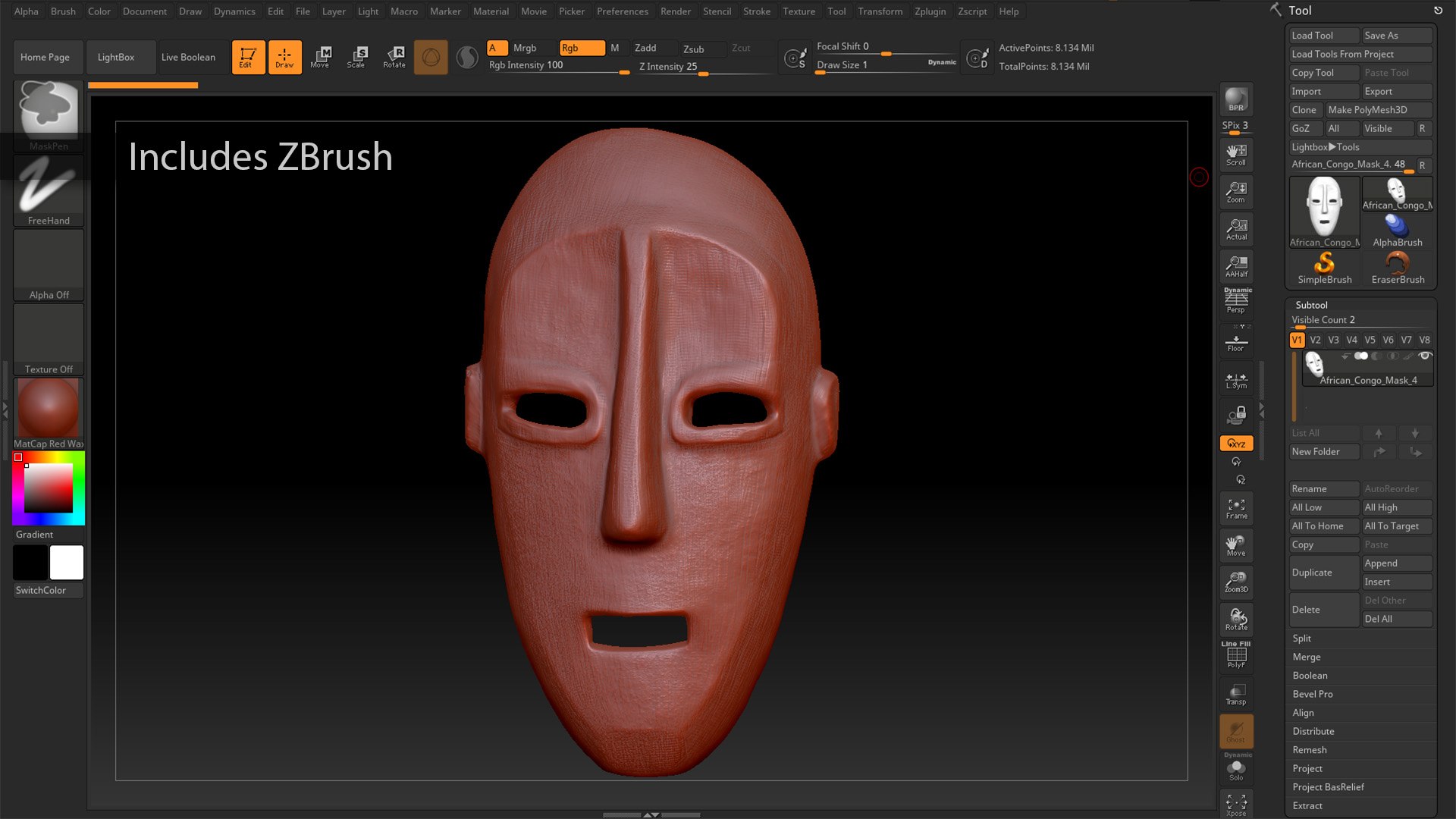Open the FreeHand stroke selector

49,190
